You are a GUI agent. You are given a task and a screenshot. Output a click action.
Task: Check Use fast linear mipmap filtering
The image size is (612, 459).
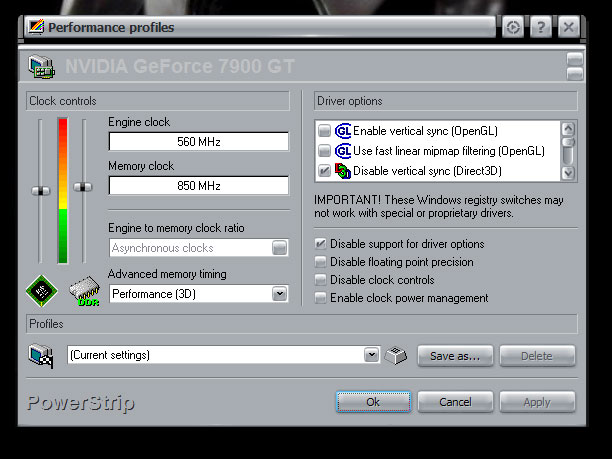[324, 151]
